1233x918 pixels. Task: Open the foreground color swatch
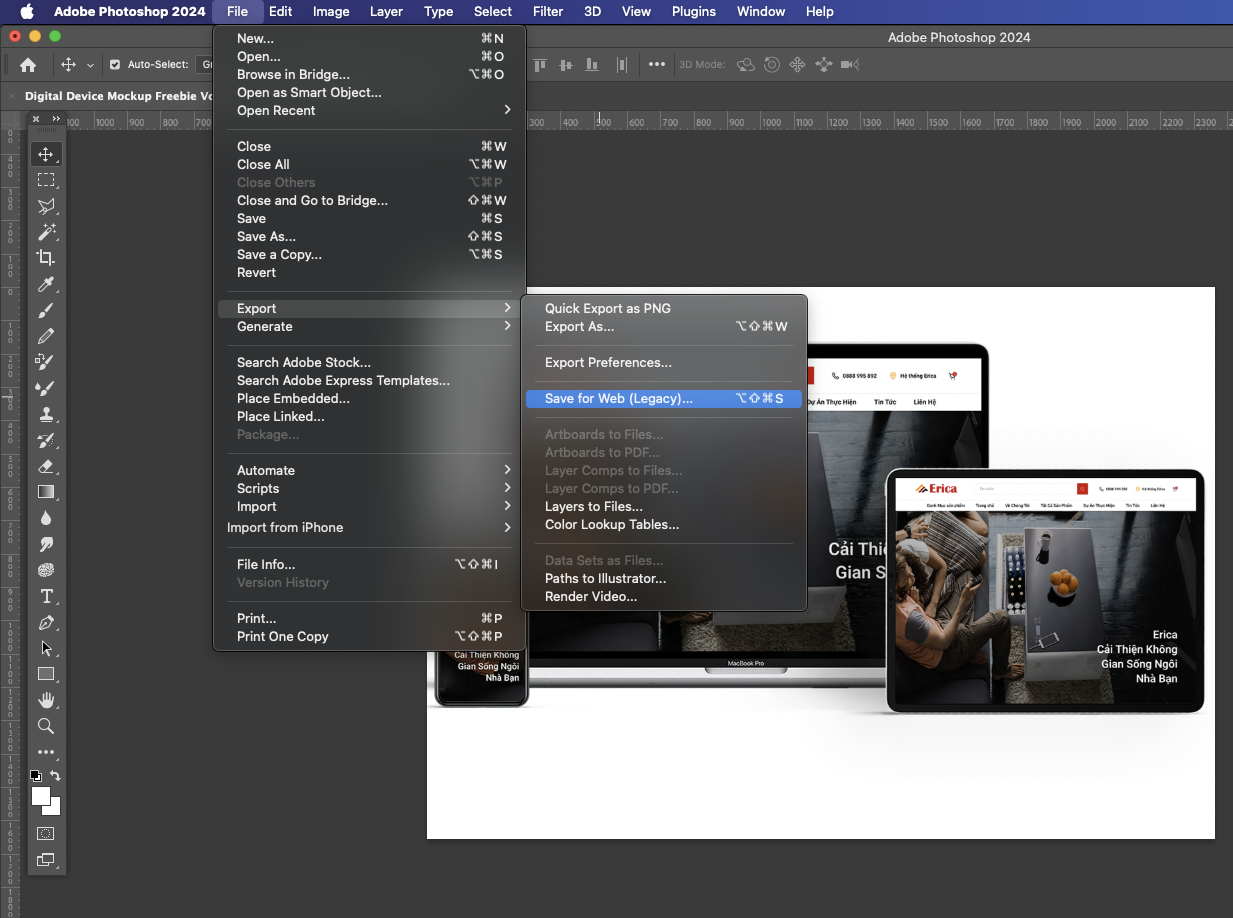pyautogui.click(x=41, y=796)
